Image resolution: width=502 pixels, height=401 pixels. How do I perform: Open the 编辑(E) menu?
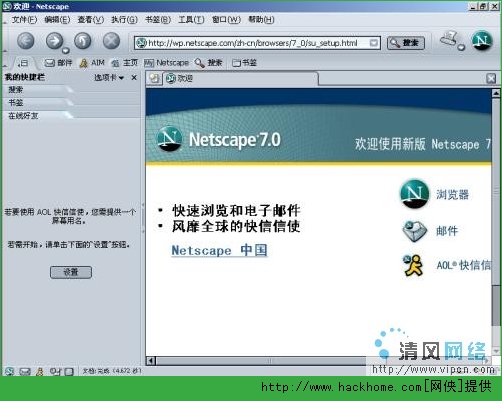57,20
